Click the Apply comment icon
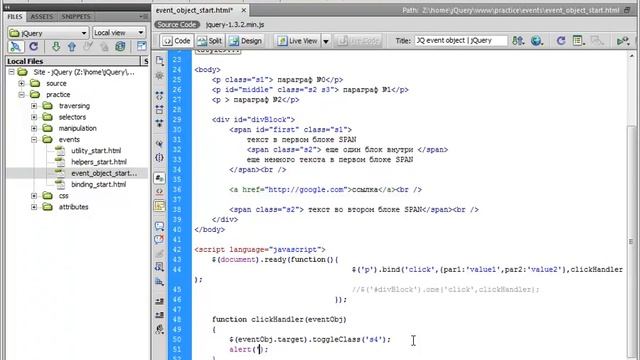 (160, 226)
